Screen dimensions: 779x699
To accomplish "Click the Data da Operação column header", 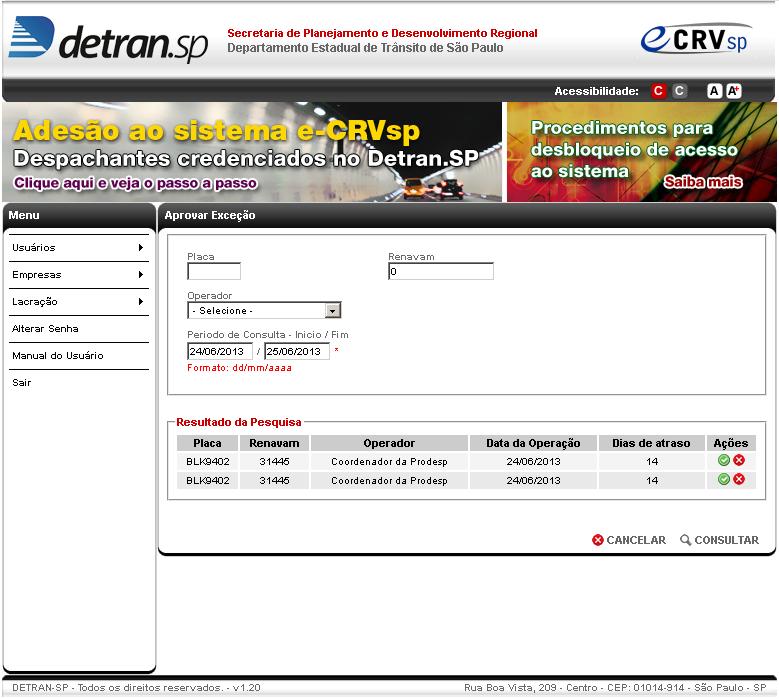I will (x=533, y=443).
